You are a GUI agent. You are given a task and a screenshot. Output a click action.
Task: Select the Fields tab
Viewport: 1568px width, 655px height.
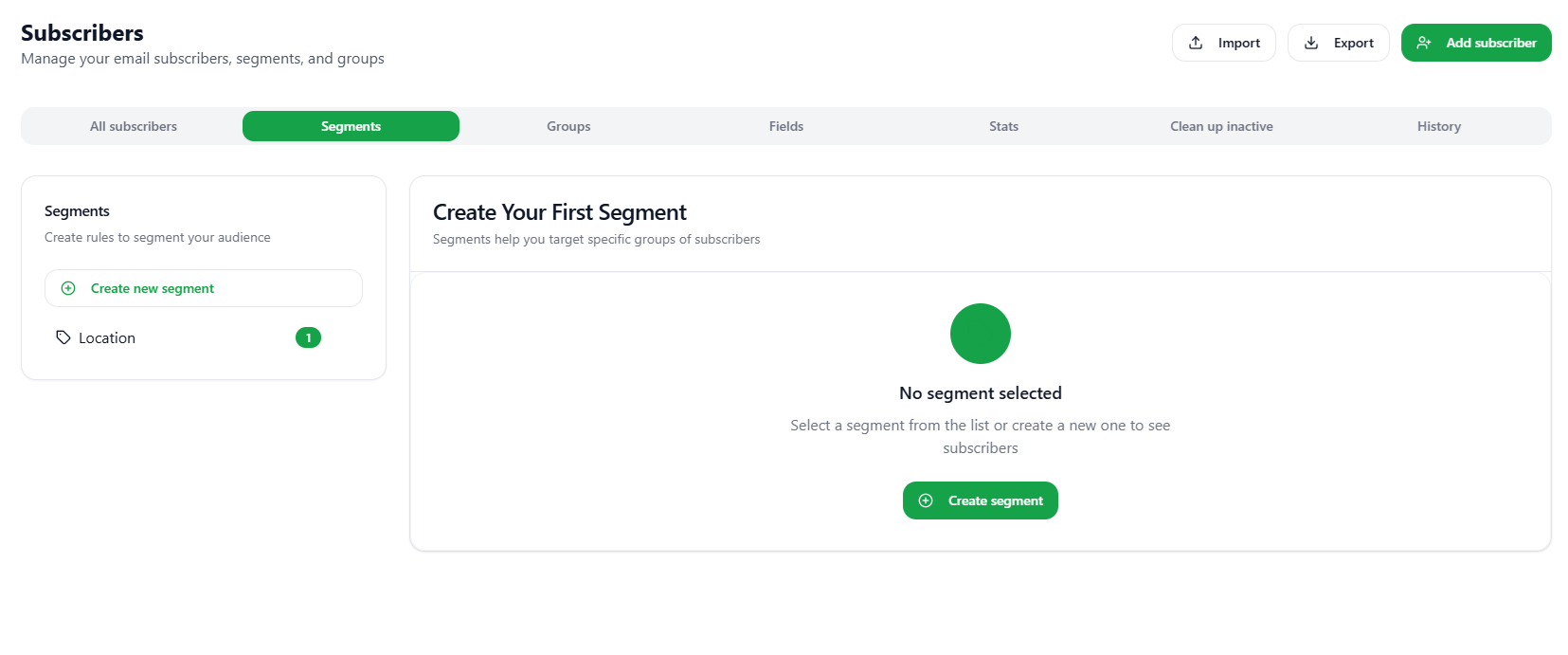[785, 126]
